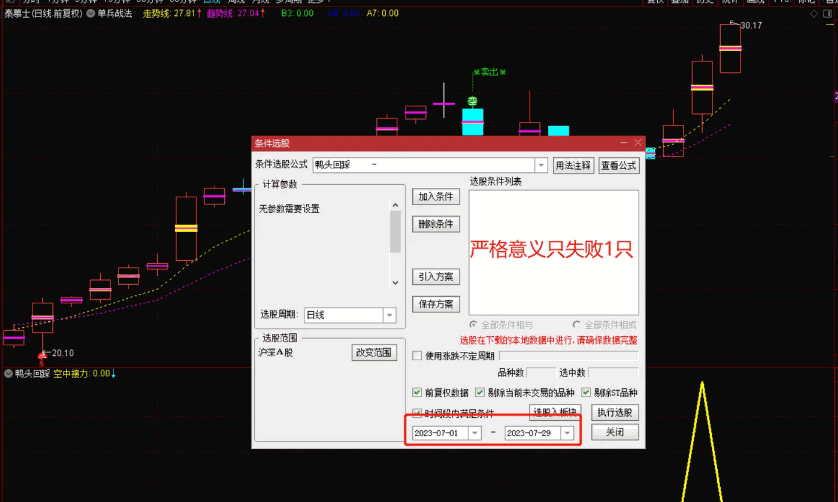Click the cyan candlestick below the 卖出 marker
Image resolution: width=838 pixels, height=502 pixels.
coord(472,121)
